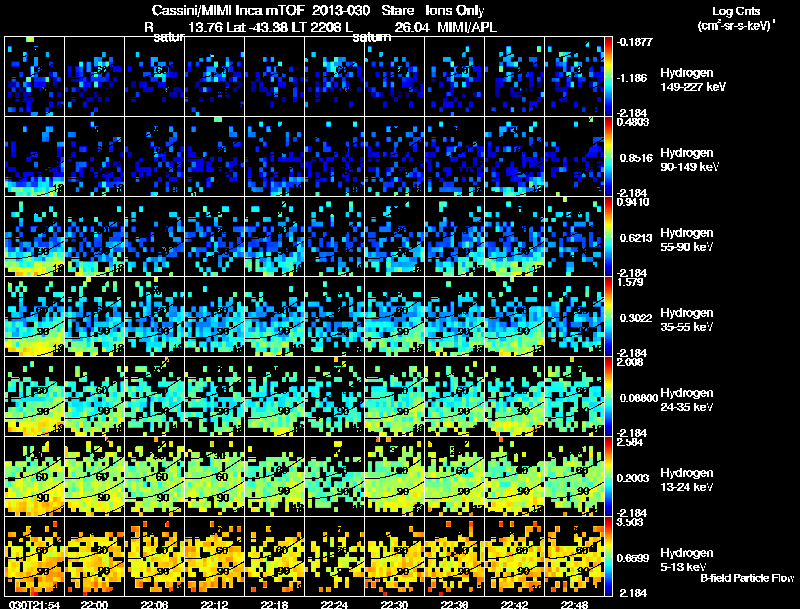
Task: Choose the Hydrogen 55-90 keV panel at 22:42
Action: point(515,237)
